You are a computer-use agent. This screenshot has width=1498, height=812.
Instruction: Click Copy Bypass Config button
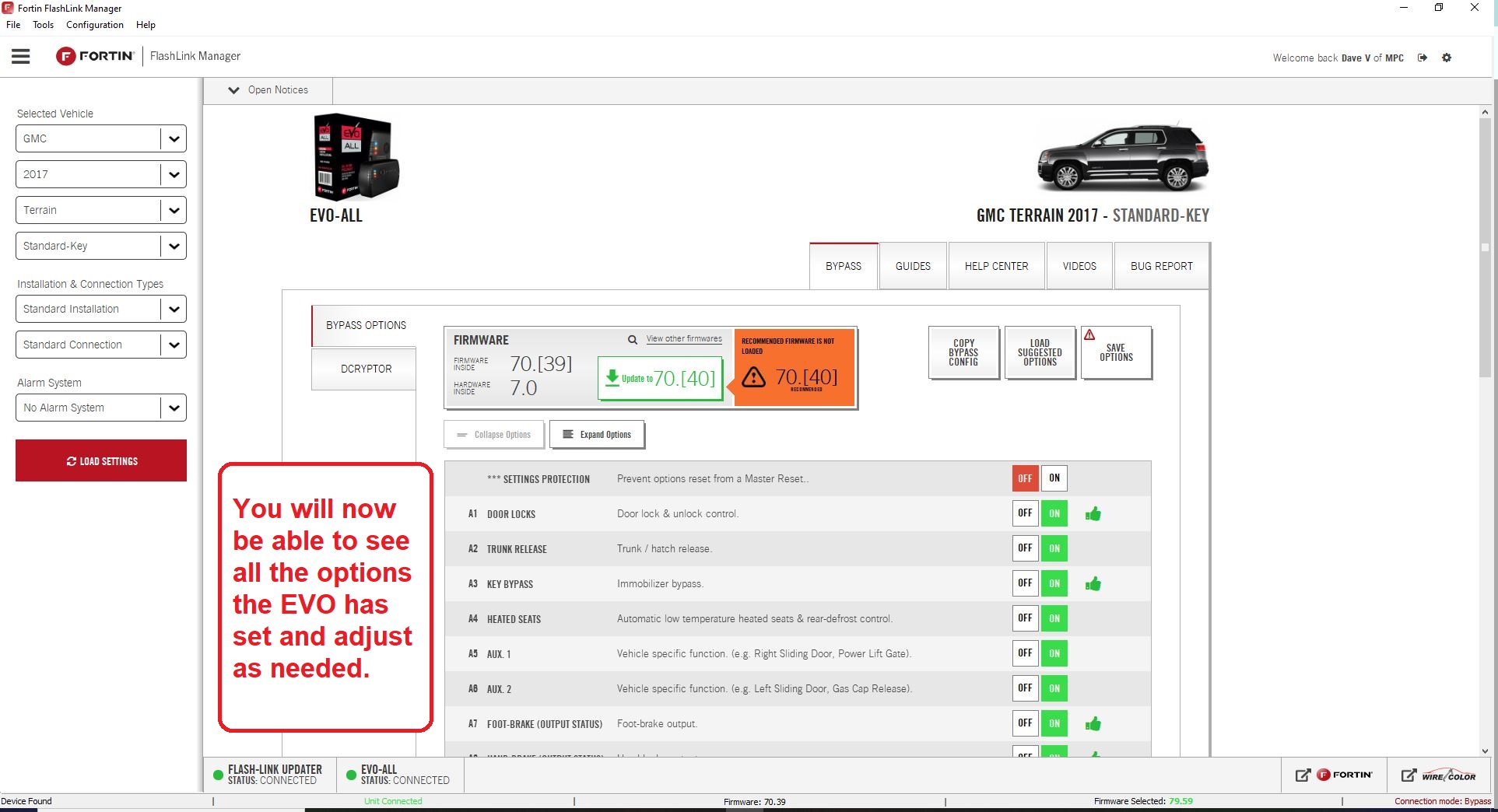(x=963, y=352)
